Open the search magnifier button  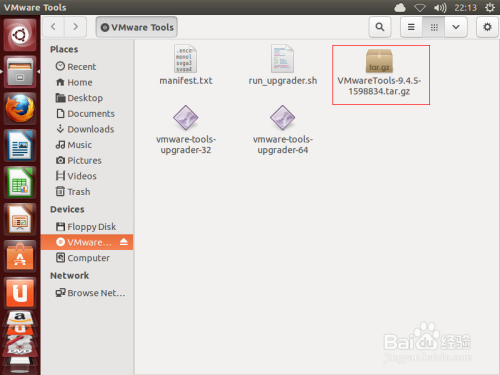[380, 27]
